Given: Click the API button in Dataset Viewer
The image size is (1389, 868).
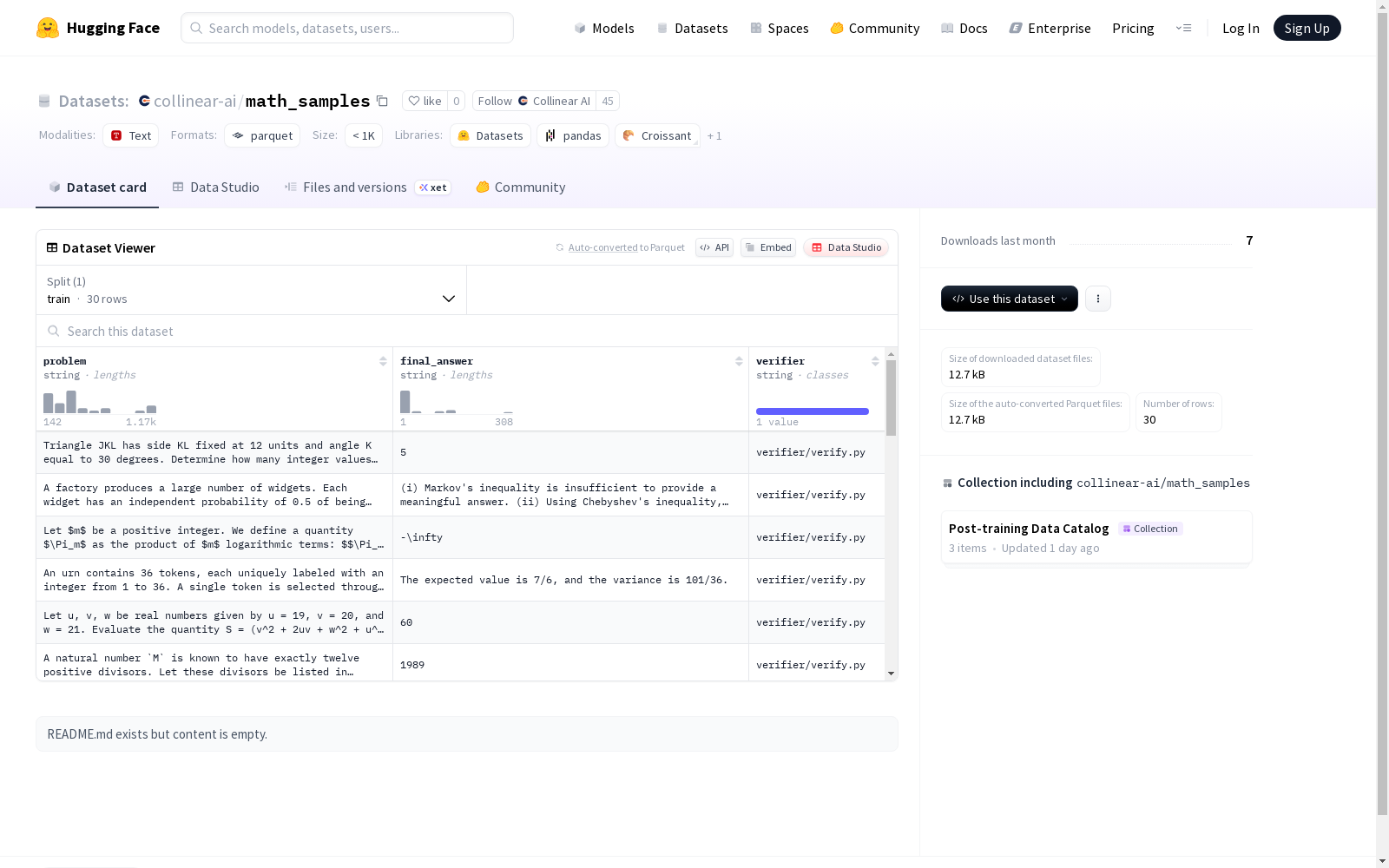Looking at the screenshot, I should click(x=714, y=247).
